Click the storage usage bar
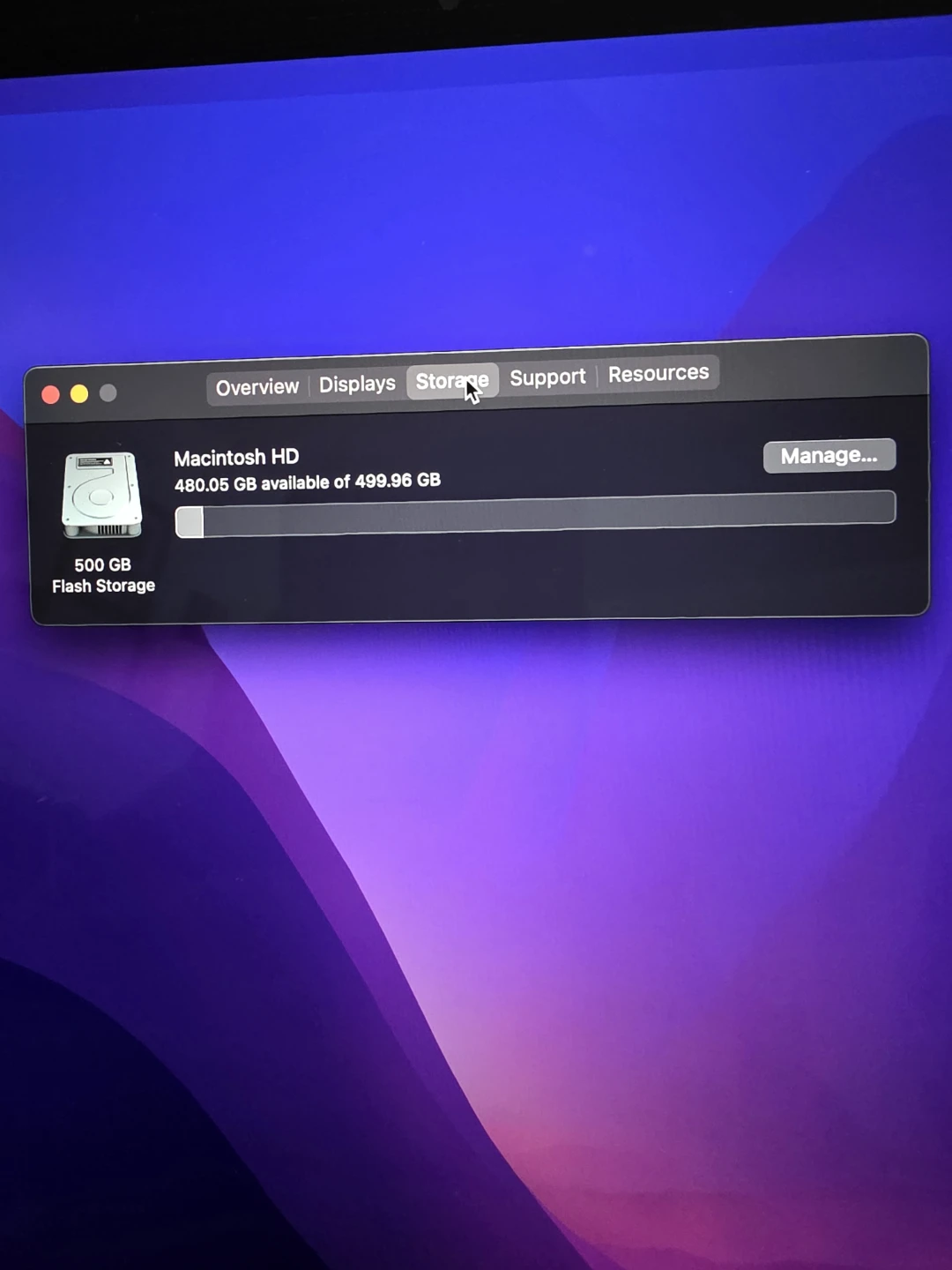This screenshot has width=952, height=1270. point(535,515)
